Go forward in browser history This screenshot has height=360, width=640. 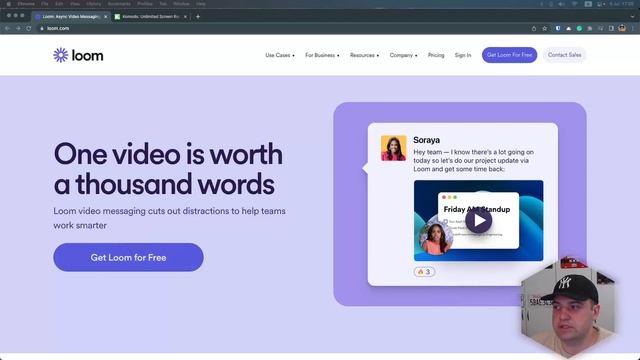[x=18, y=28]
